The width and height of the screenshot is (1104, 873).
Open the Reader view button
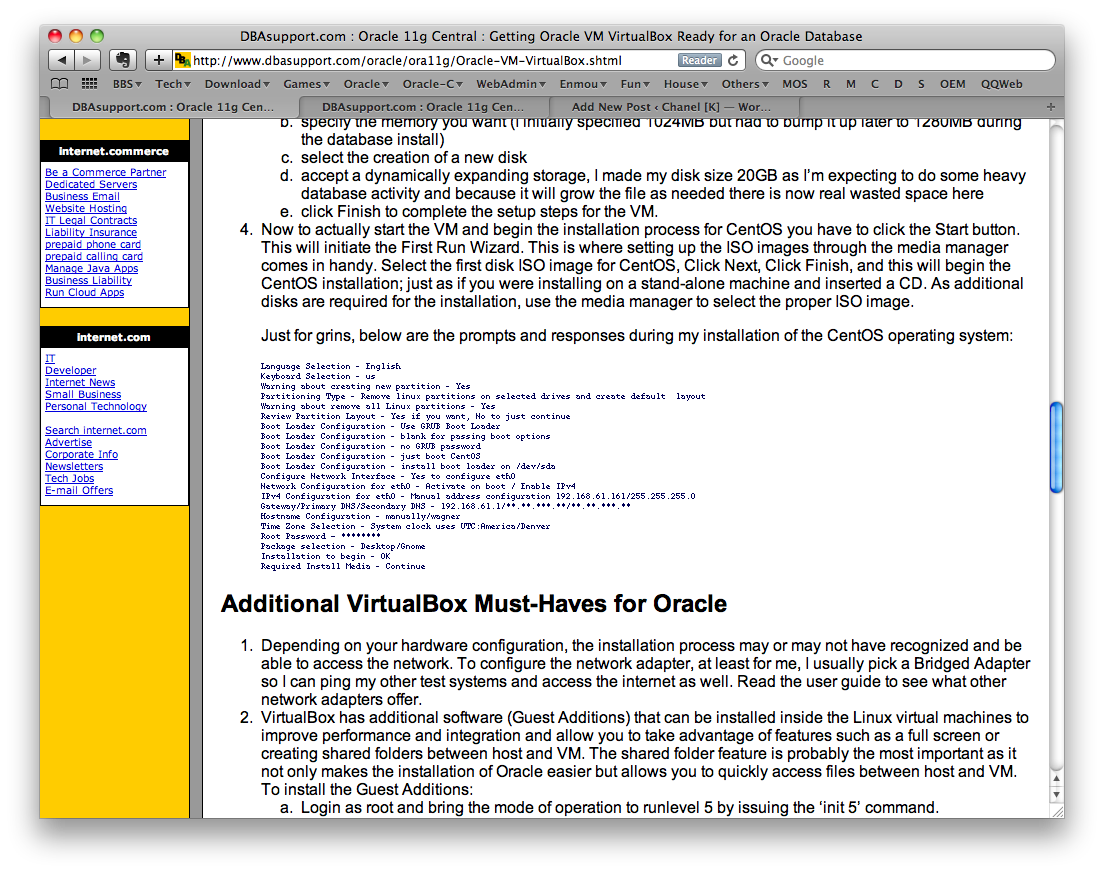click(x=699, y=61)
